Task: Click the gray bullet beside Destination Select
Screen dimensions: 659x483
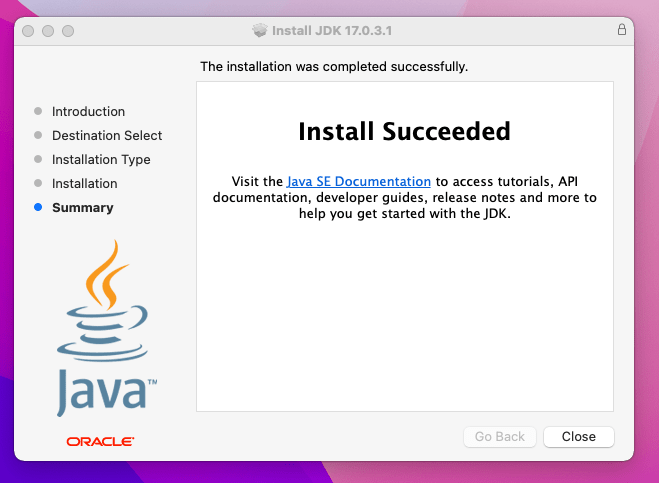Action: click(38, 135)
